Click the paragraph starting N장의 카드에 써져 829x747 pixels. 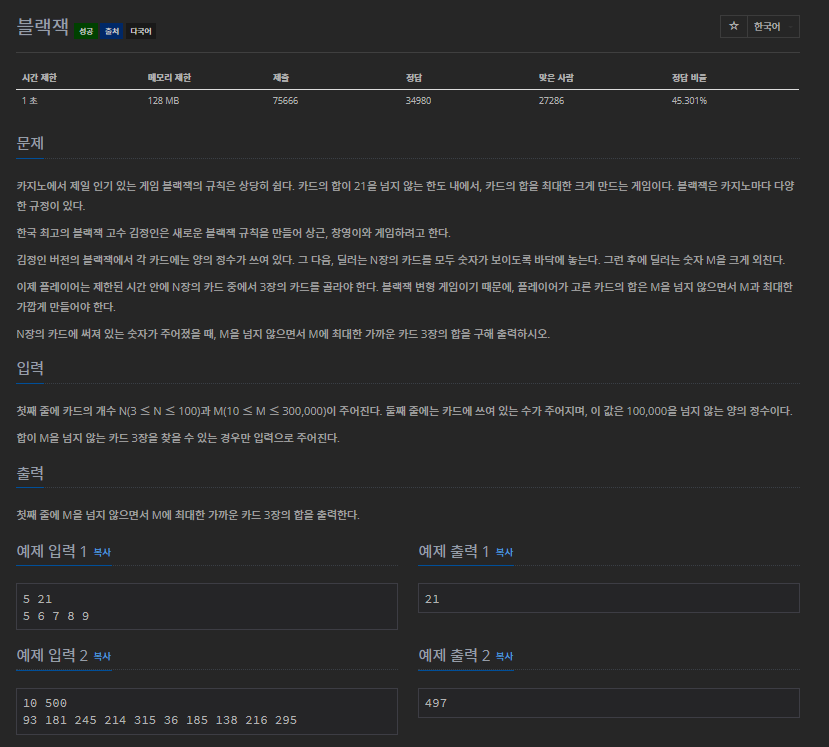click(x=283, y=334)
